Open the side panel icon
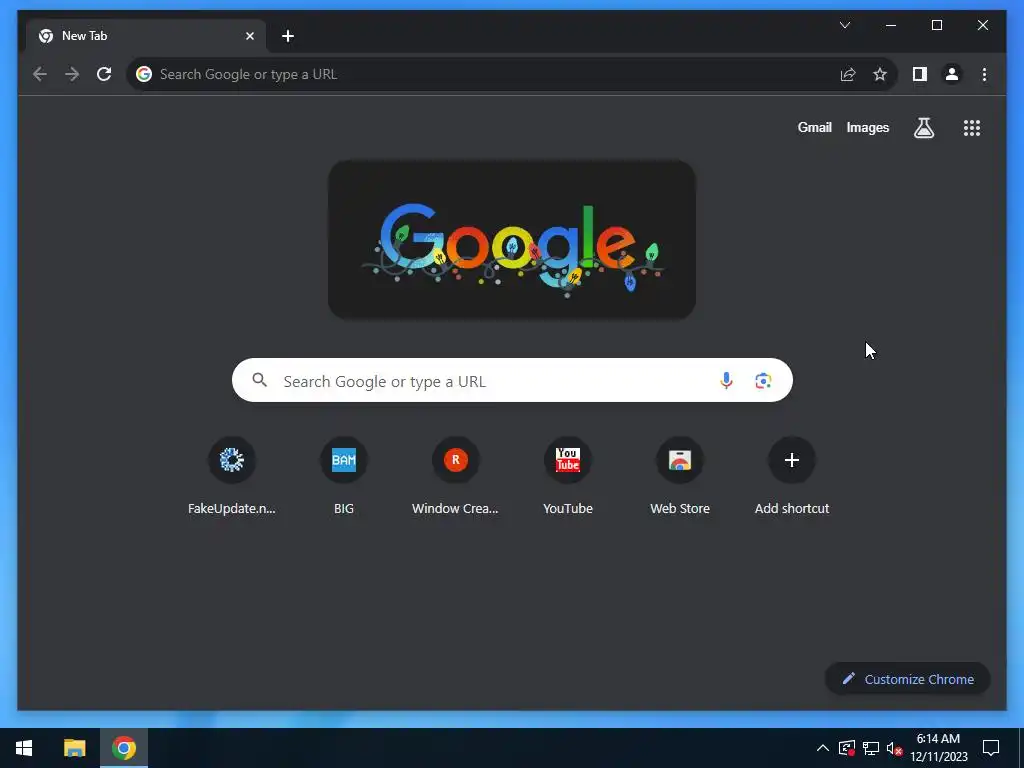 tap(920, 74)
